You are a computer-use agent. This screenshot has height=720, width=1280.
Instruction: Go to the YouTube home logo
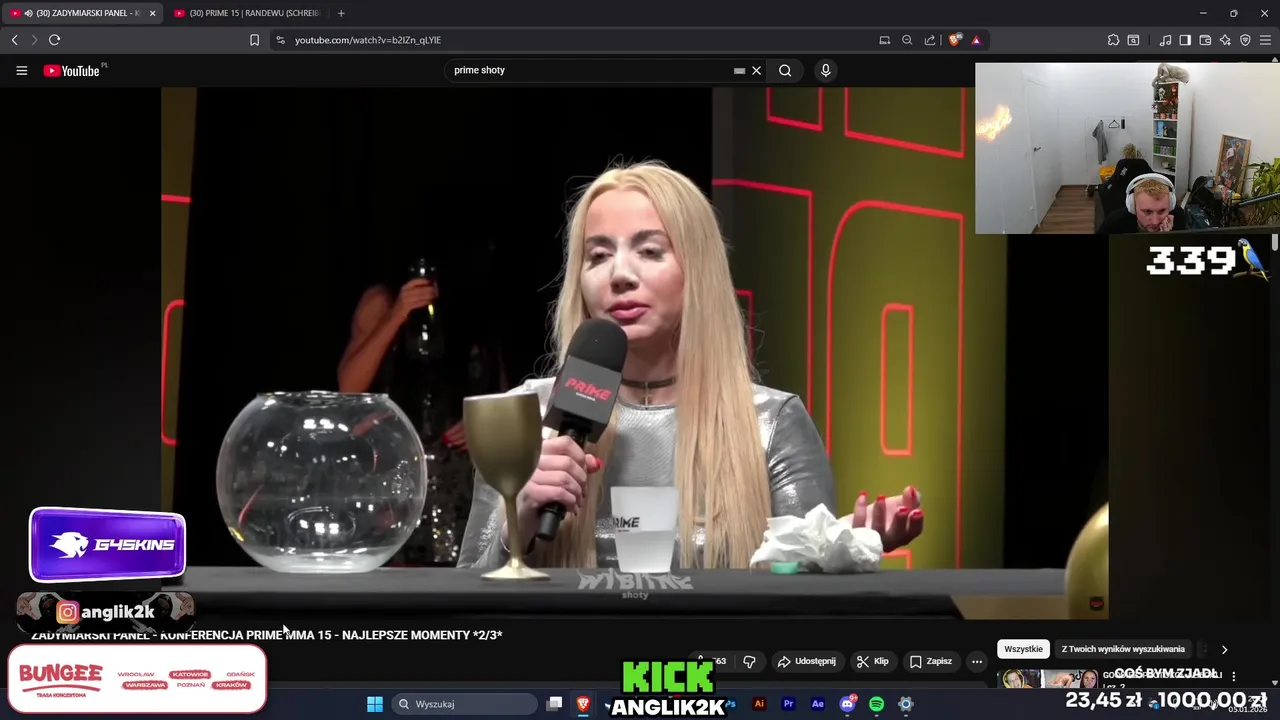[72, 70]
